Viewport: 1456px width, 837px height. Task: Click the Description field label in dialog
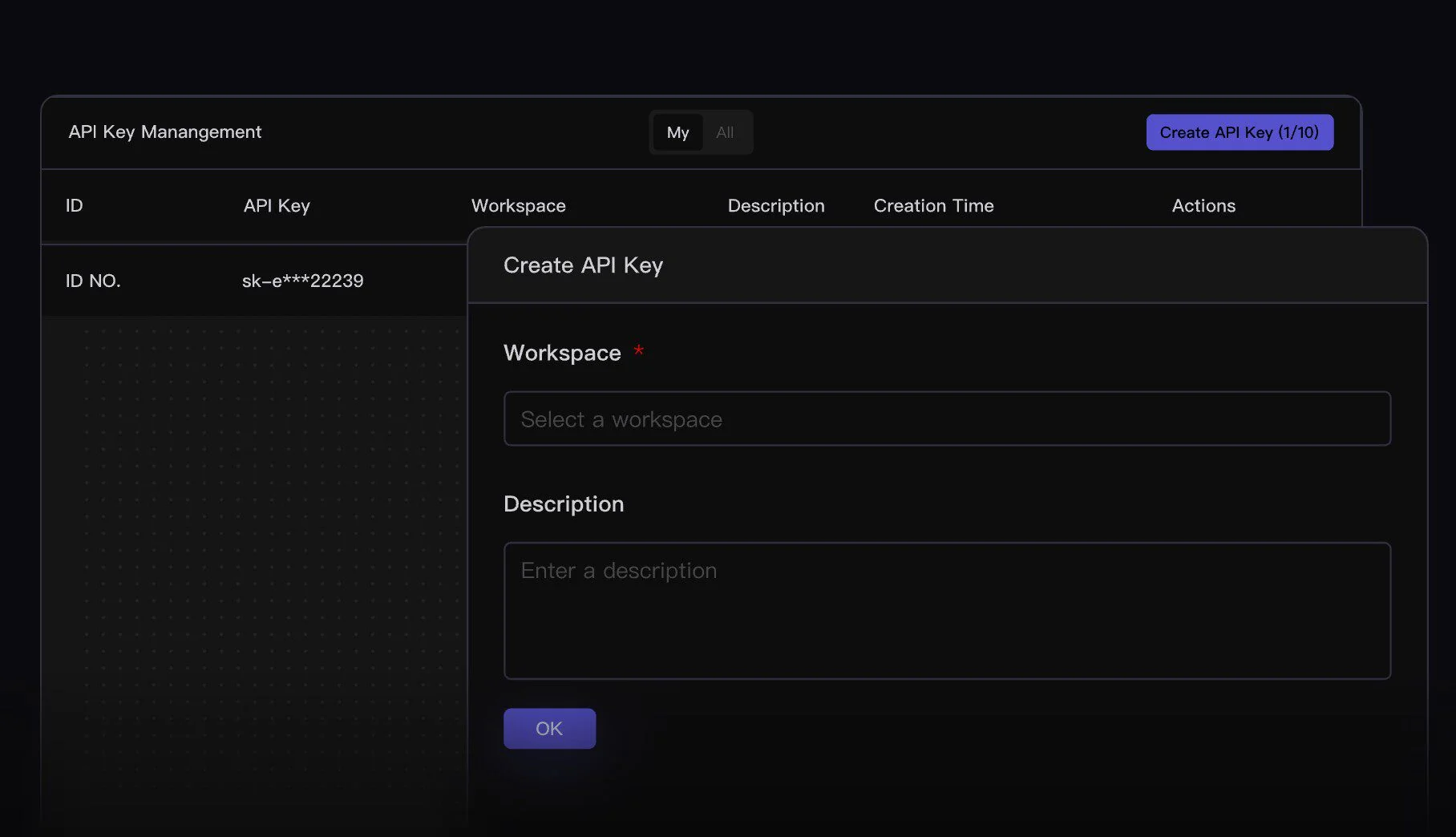pos(564,503)
